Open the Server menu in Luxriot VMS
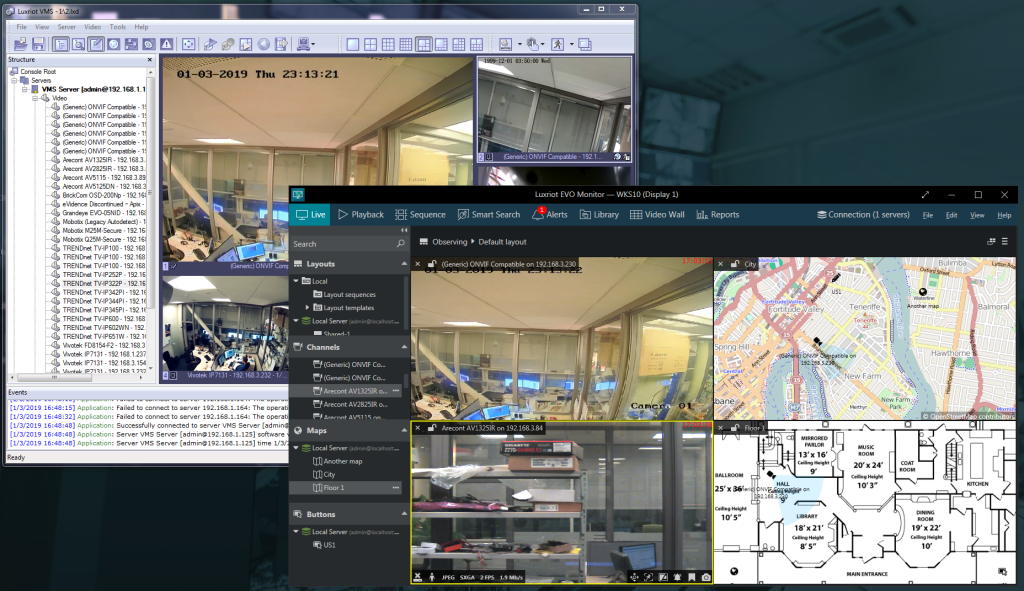1024x591 pixels. pos(67,27)
